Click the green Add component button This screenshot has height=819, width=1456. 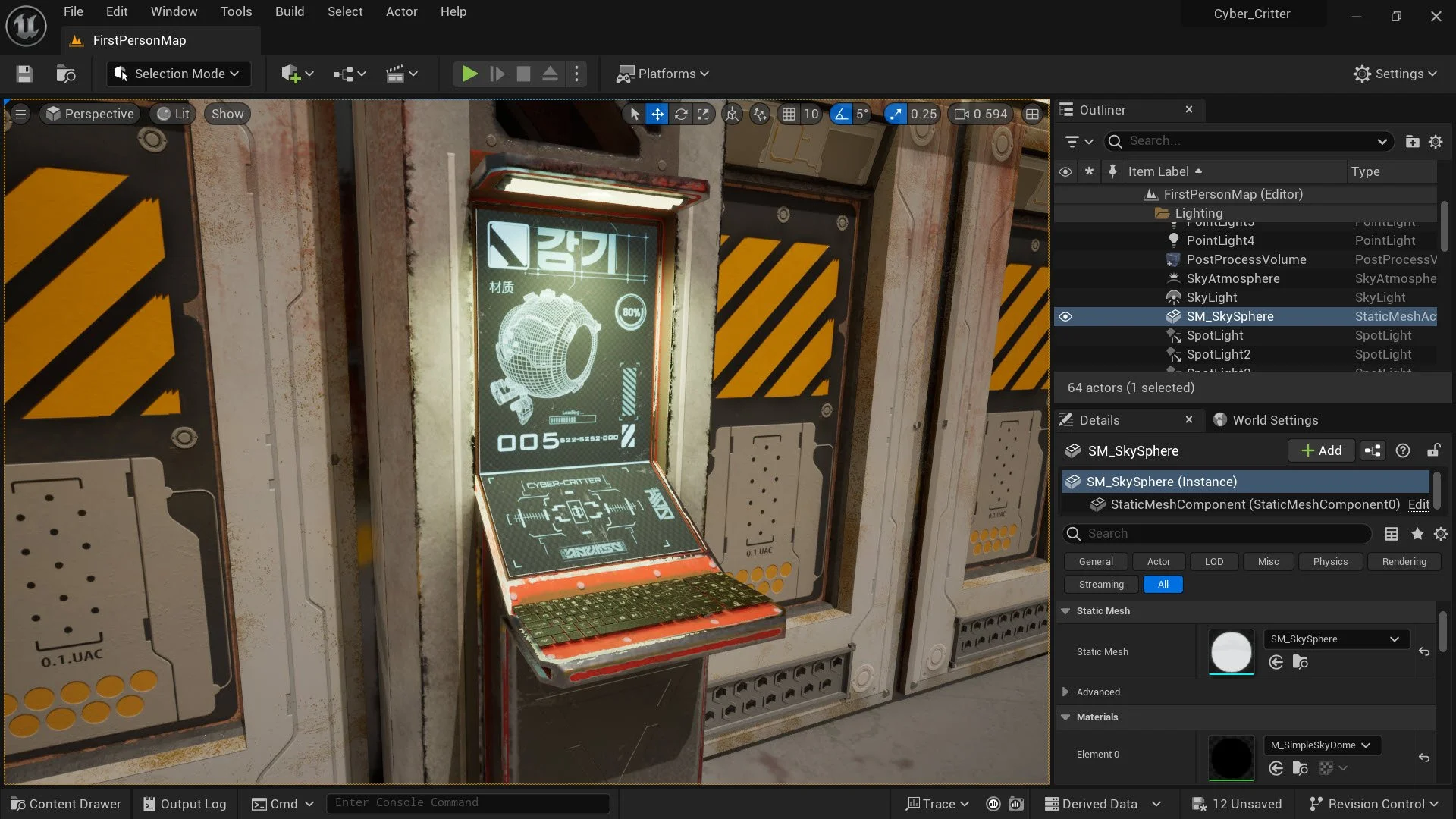pos(1321,450)
